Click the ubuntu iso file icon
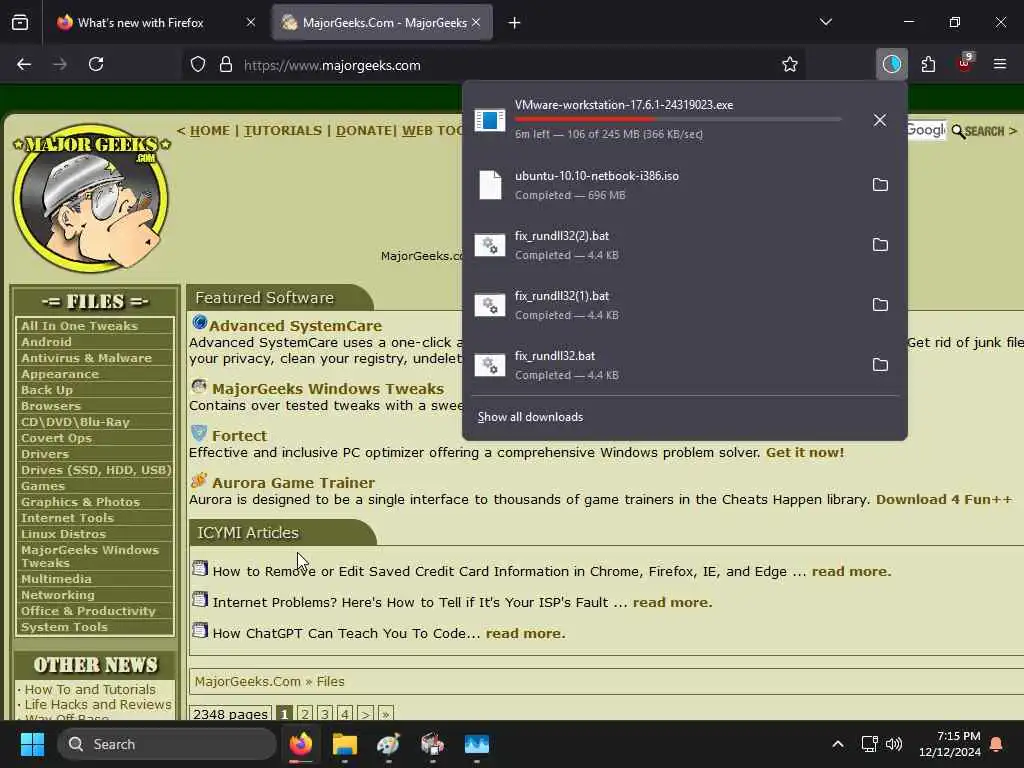 [490, 185]
